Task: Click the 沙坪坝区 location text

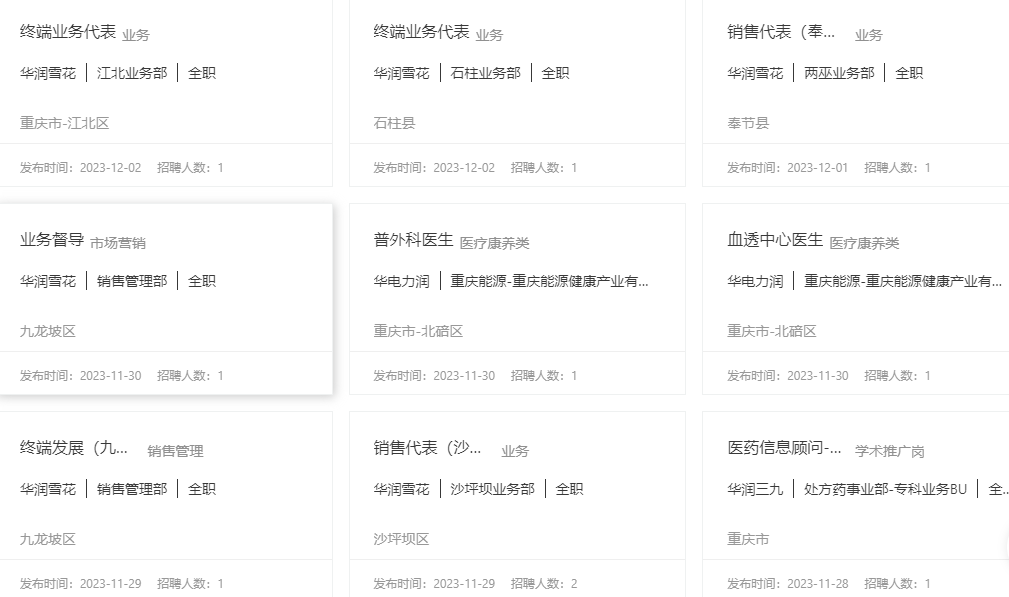Action: point(402,539)
